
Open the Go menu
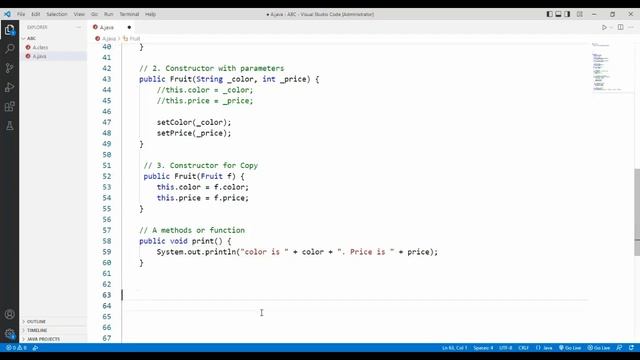(x=94, y=14)
